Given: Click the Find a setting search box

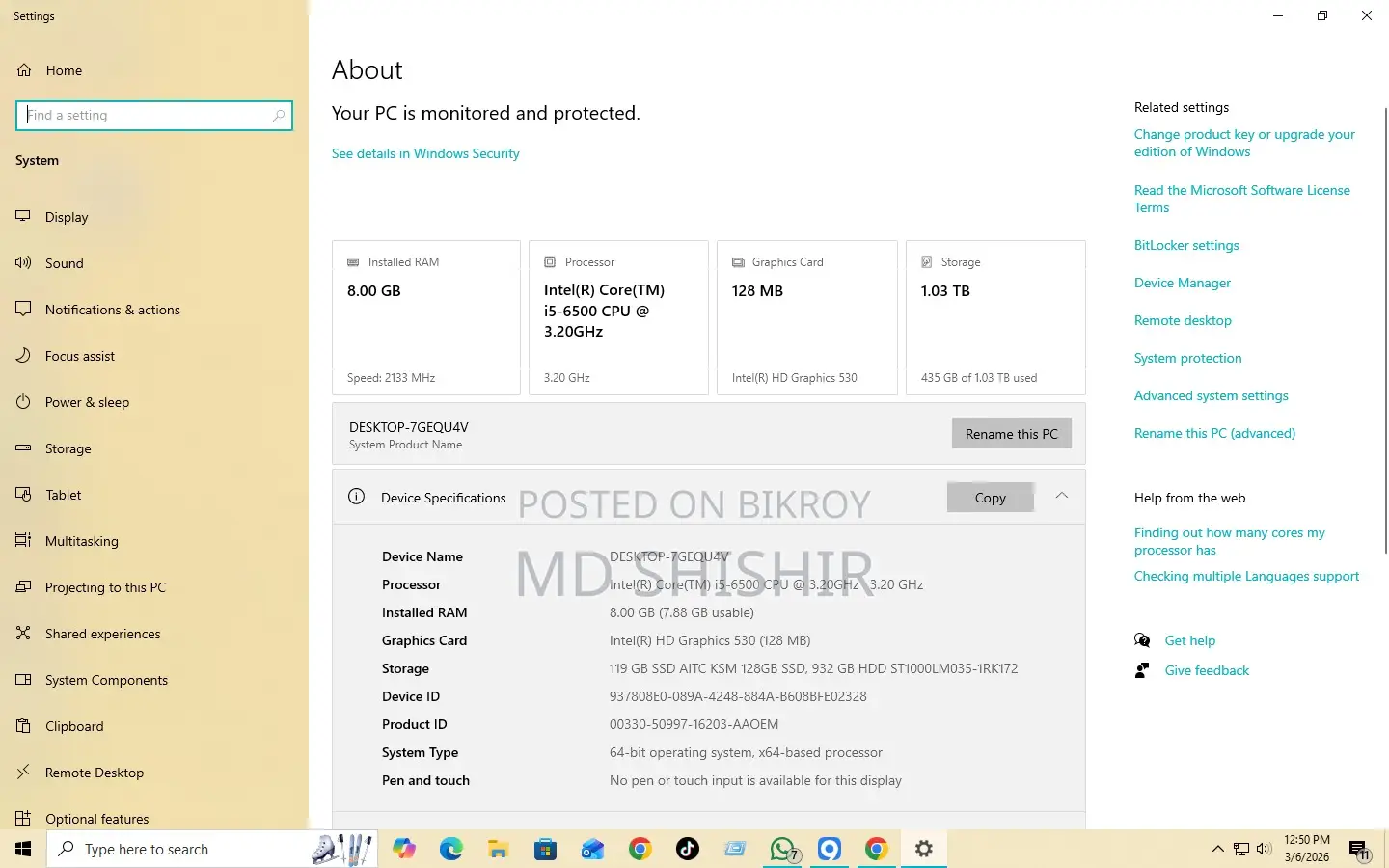Looking at the screenshot, I should (x=154, y=116).
